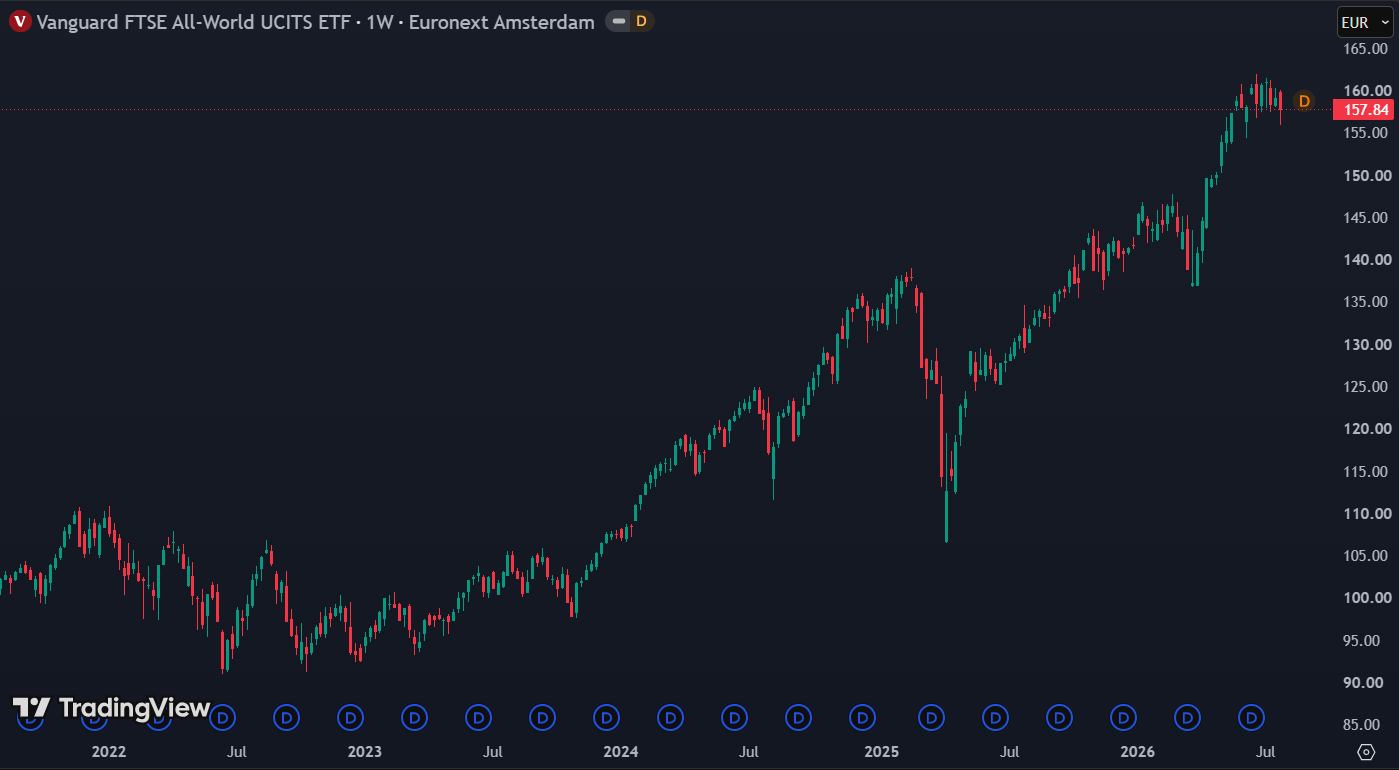Click the 140.00 price axis label
The image size is (1399, 770).
coord(1368,259)
